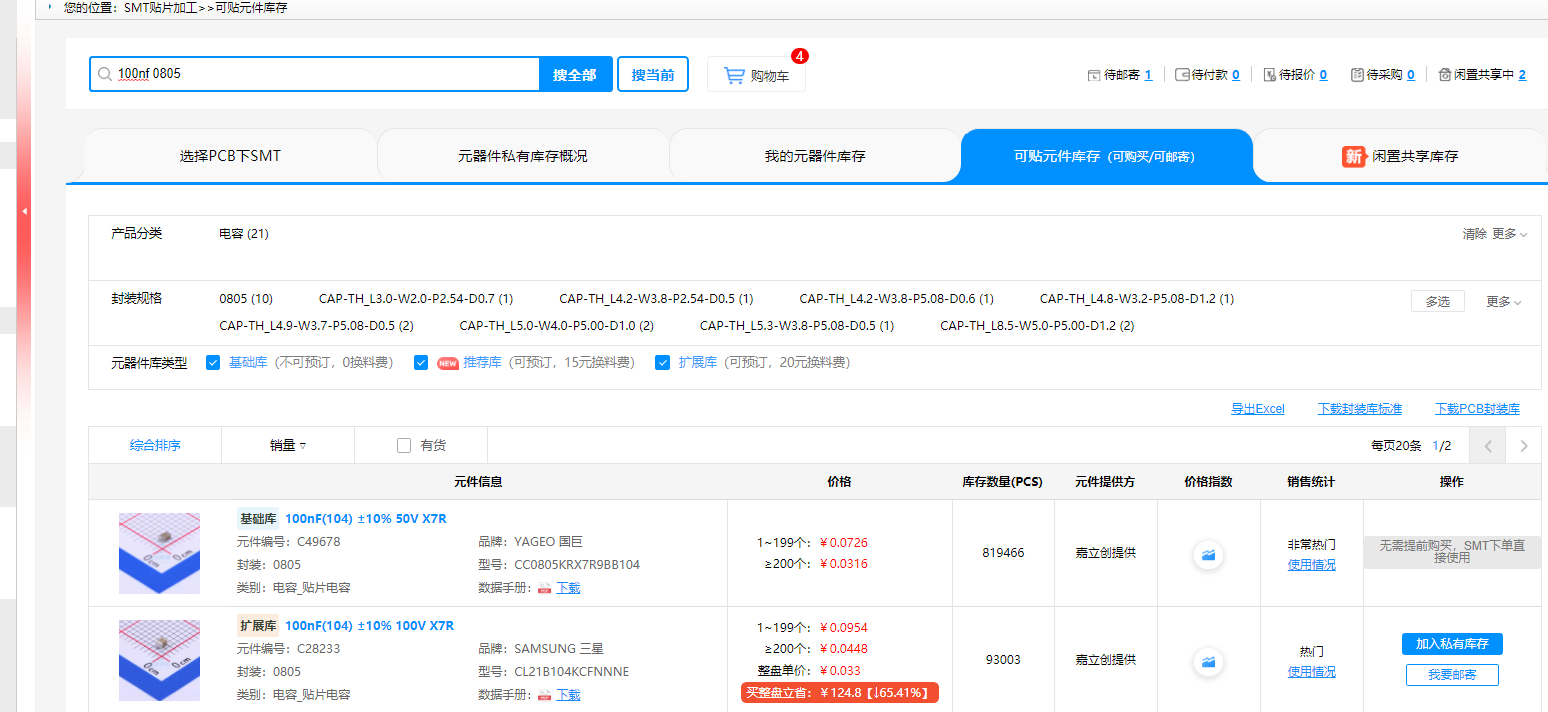Switch to the 我的元器件库存 tab
Image resolution: width=1548 pixels, height=712 pixels.
coord(814,156)
